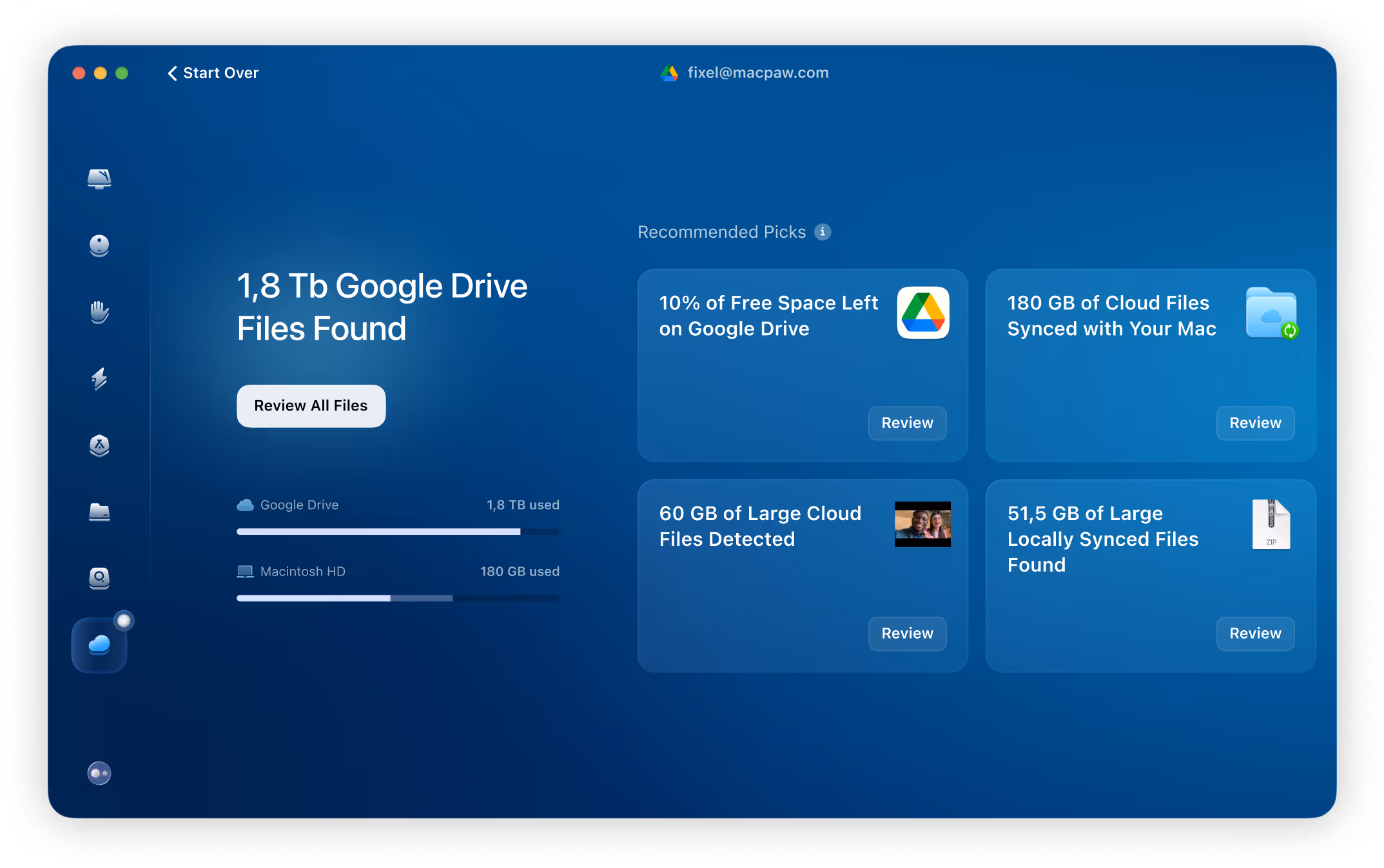Image resolution: width=1384 pixels, height=868 pixels.
Task: Select the Cloud Cleanup icon in sidebar
Action: click(99, 645)
